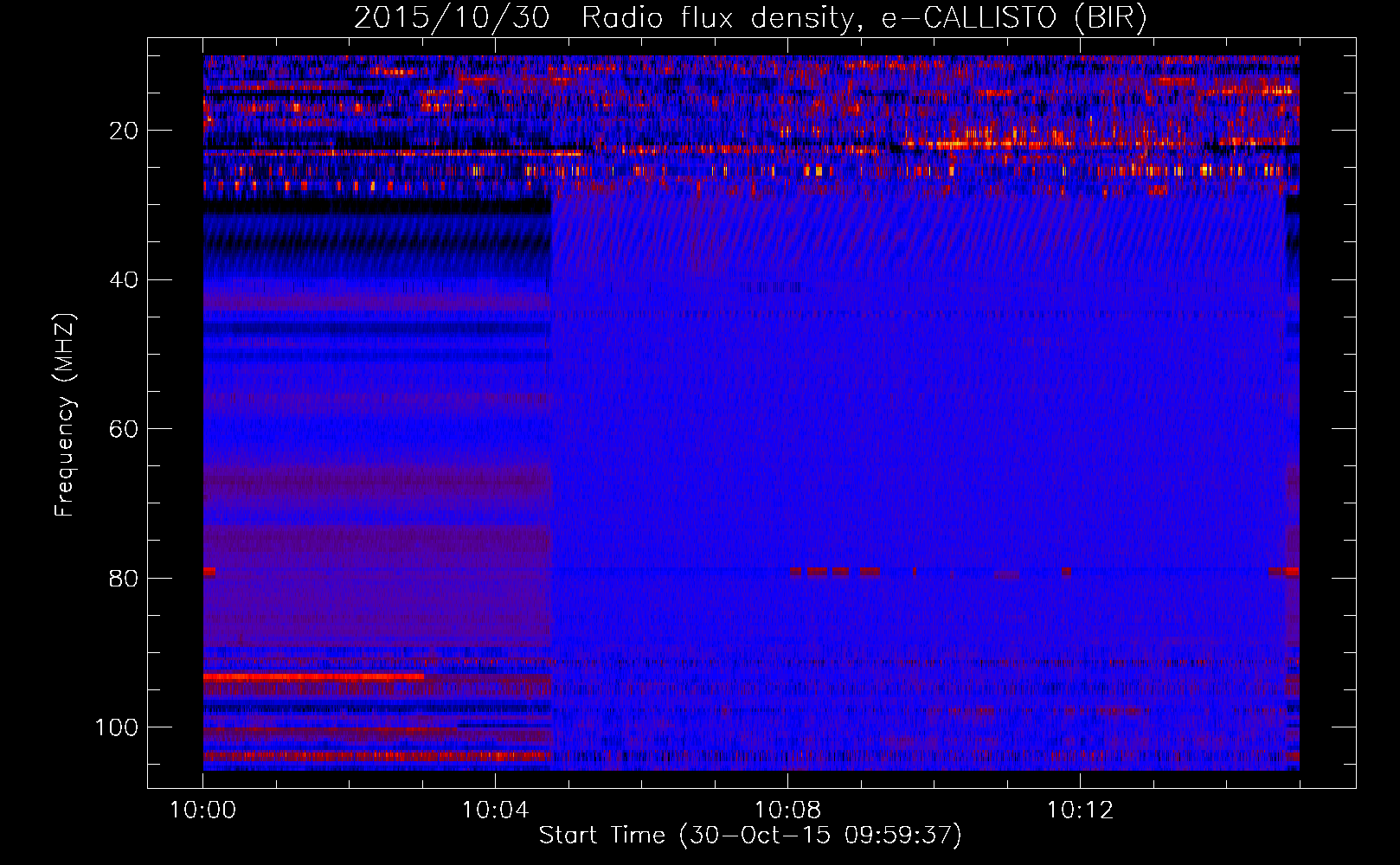Click the '20' frequency tick label

click(124, 131)
